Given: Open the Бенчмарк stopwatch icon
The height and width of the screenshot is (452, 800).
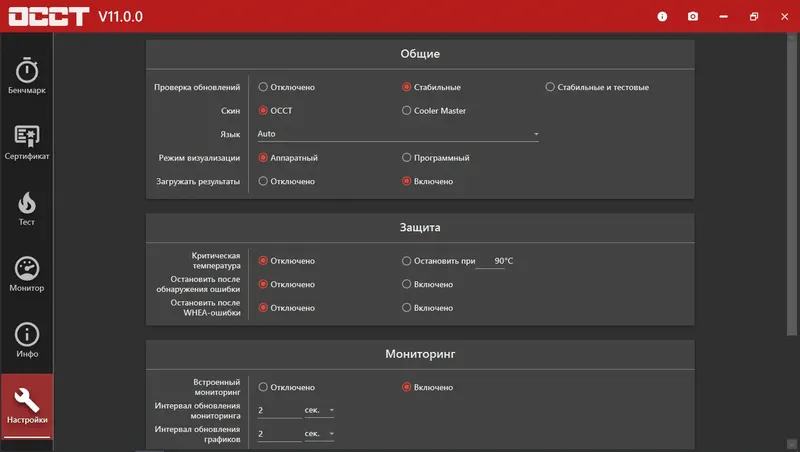Looking at the screenshot, I should click(27, 70).
